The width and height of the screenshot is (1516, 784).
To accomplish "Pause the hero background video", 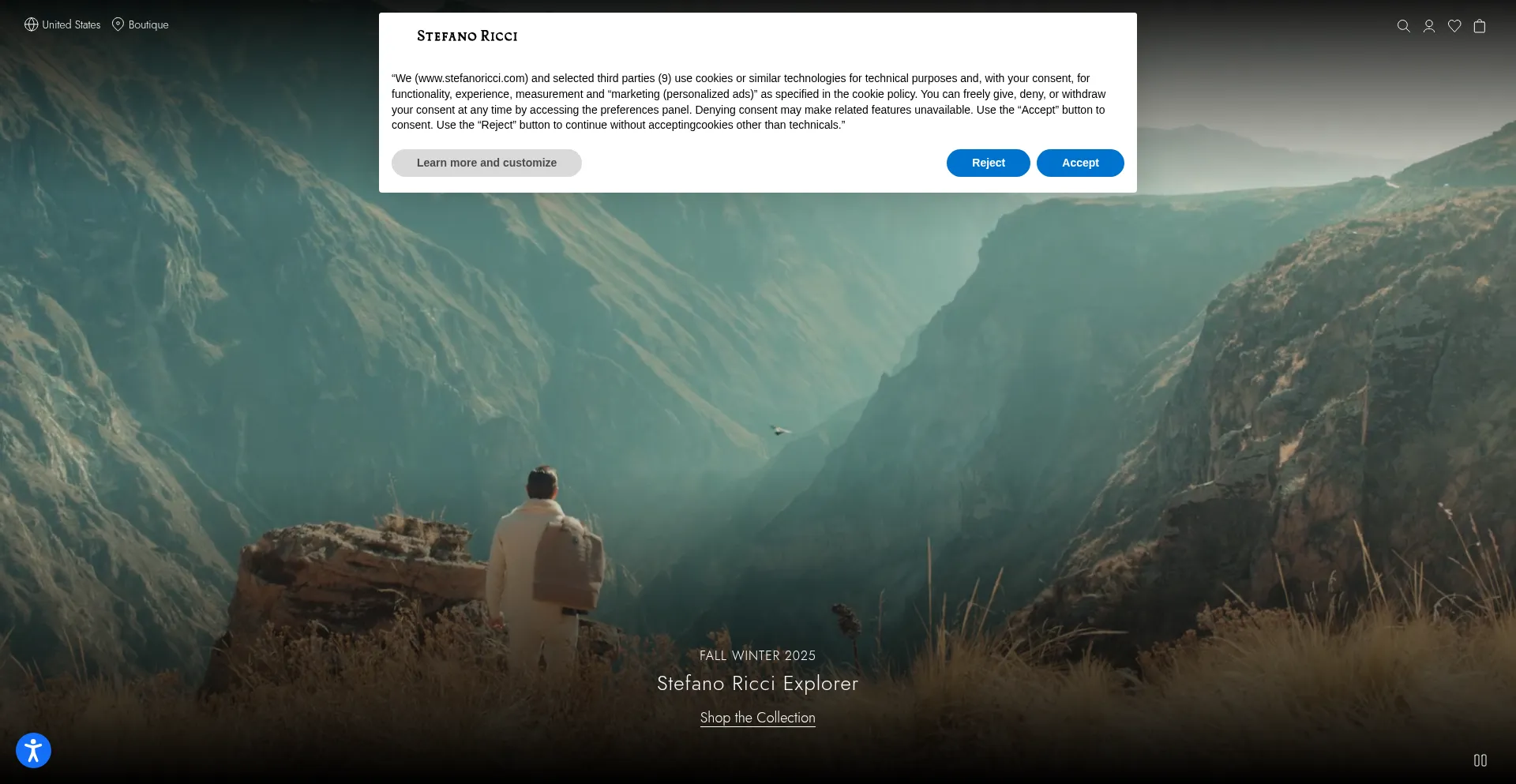I will [x=1480, y=760].
